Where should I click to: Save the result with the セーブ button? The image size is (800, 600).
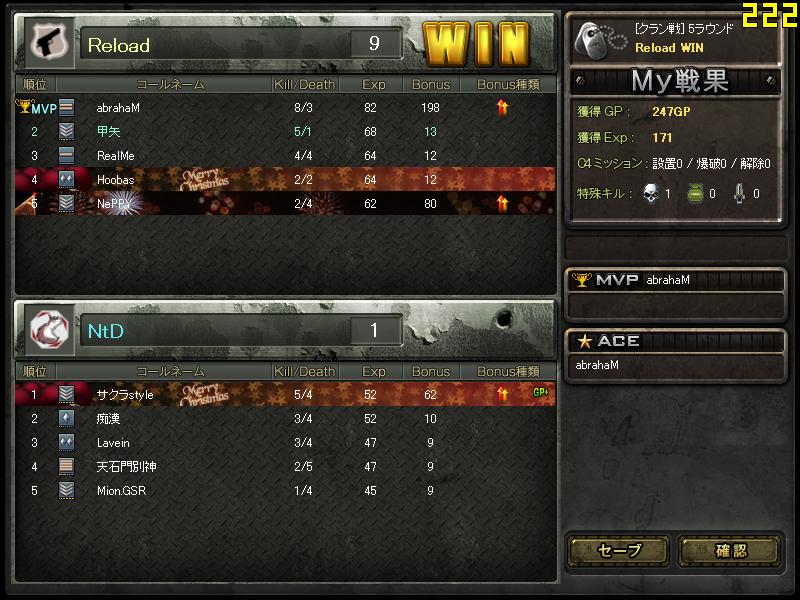pos(619,551)
